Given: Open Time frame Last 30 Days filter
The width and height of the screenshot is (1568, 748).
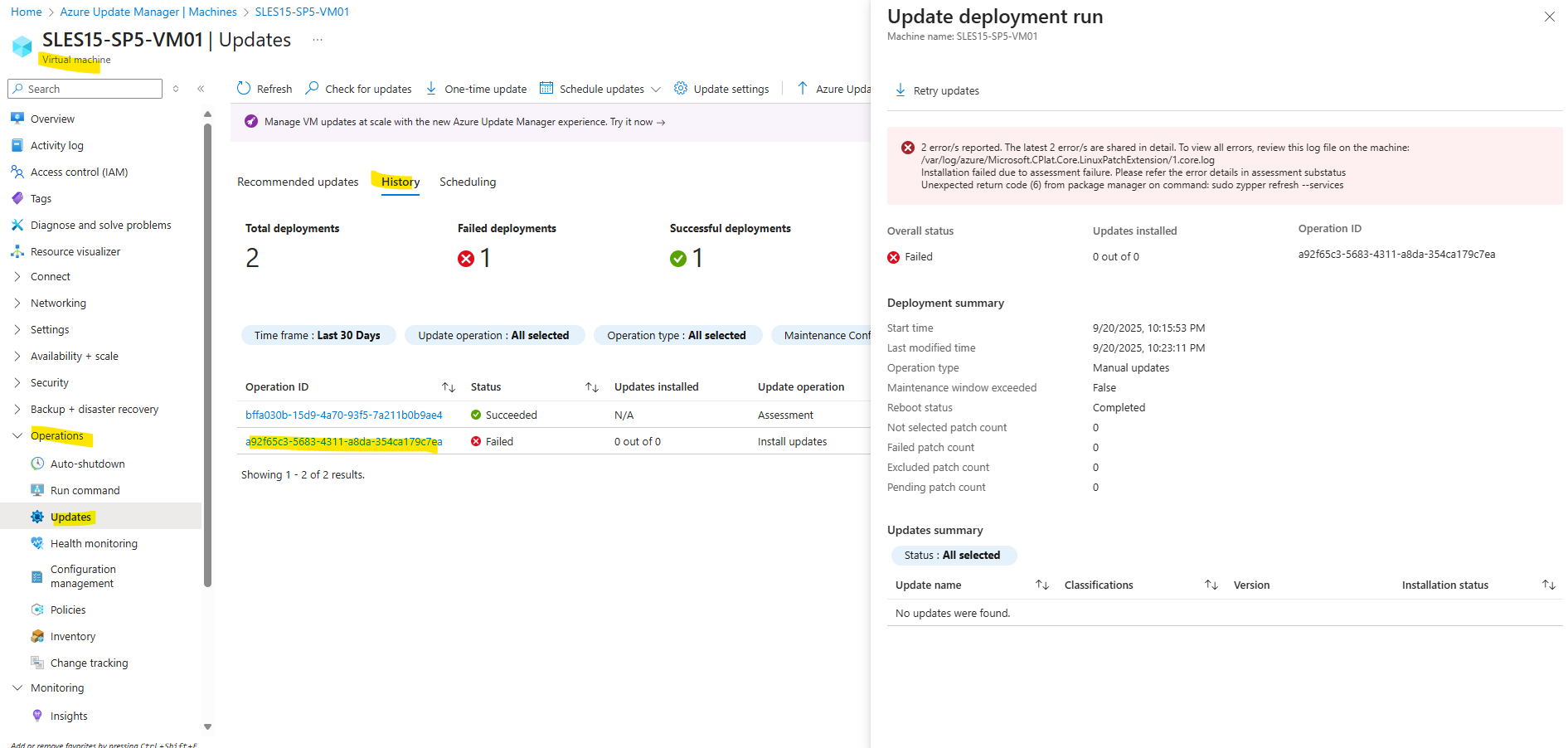Looking at the screenshot, I should coord(318,335).
